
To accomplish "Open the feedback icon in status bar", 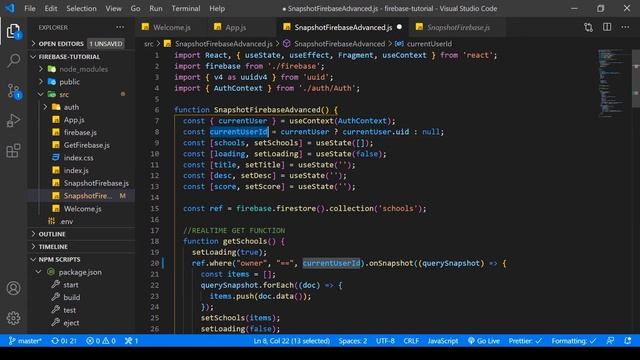I will click(x=610, y=341).
